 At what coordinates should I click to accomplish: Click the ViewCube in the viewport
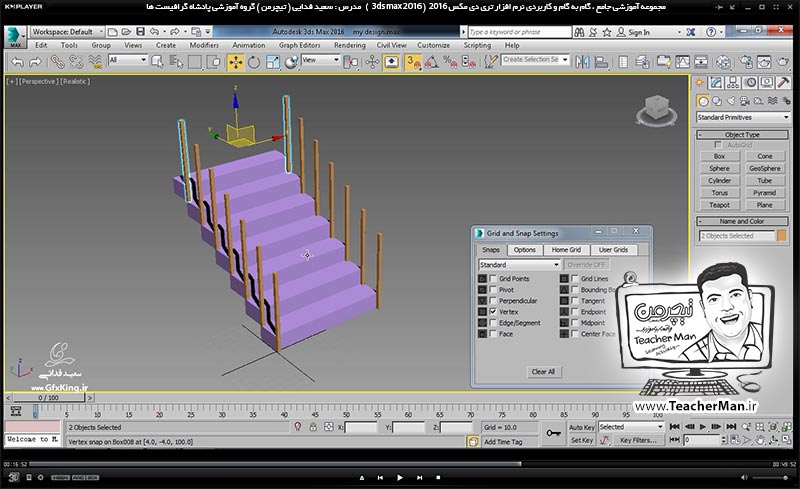click(656, 110)
